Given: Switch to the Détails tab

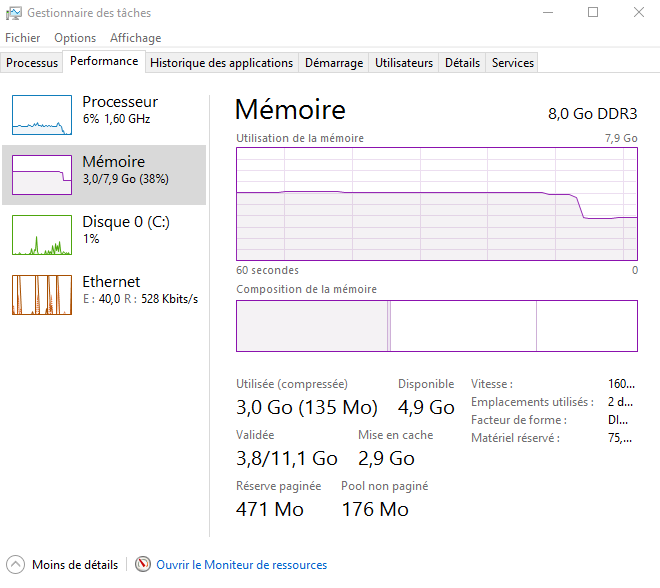Looking at the screenshot, I should click(x=462, y=63).
